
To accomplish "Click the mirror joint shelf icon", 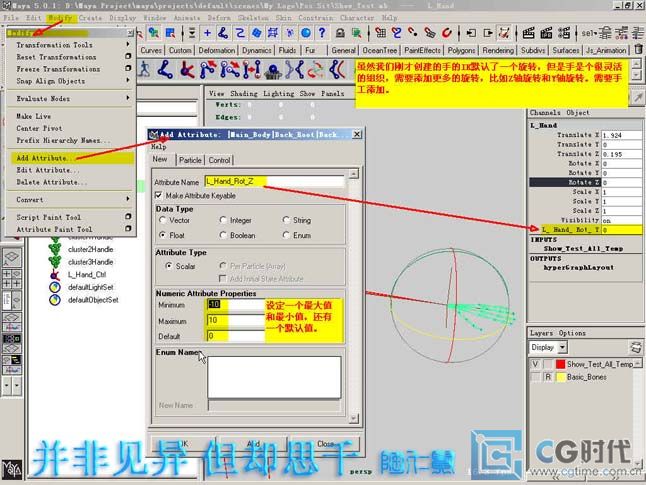I will pyautogui.click(x=295, y=69).
